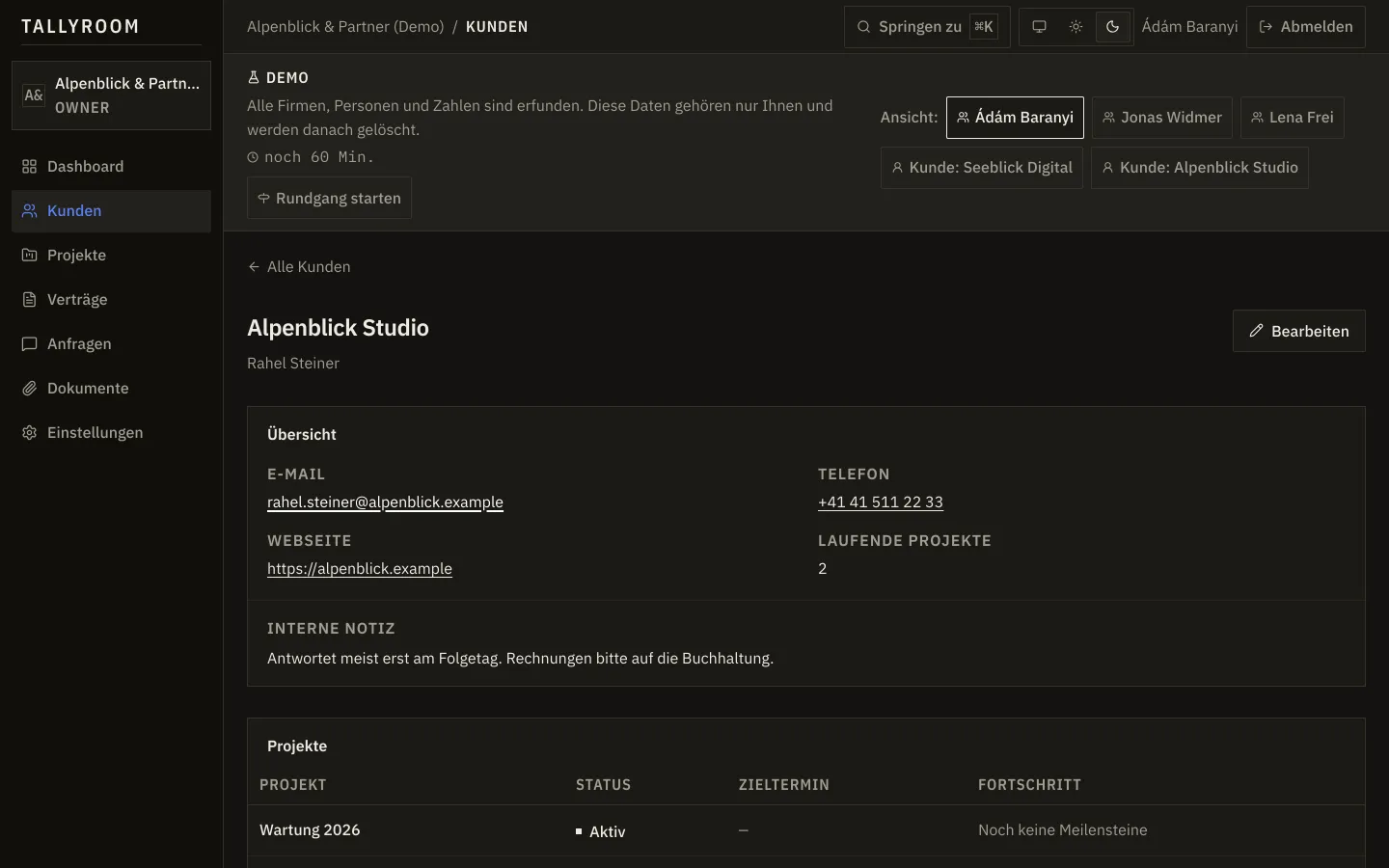This screenshot has height=868, width=1389.
Task: Click the Dokumente paperclip icon in sidebar
Action: (30, 389)
